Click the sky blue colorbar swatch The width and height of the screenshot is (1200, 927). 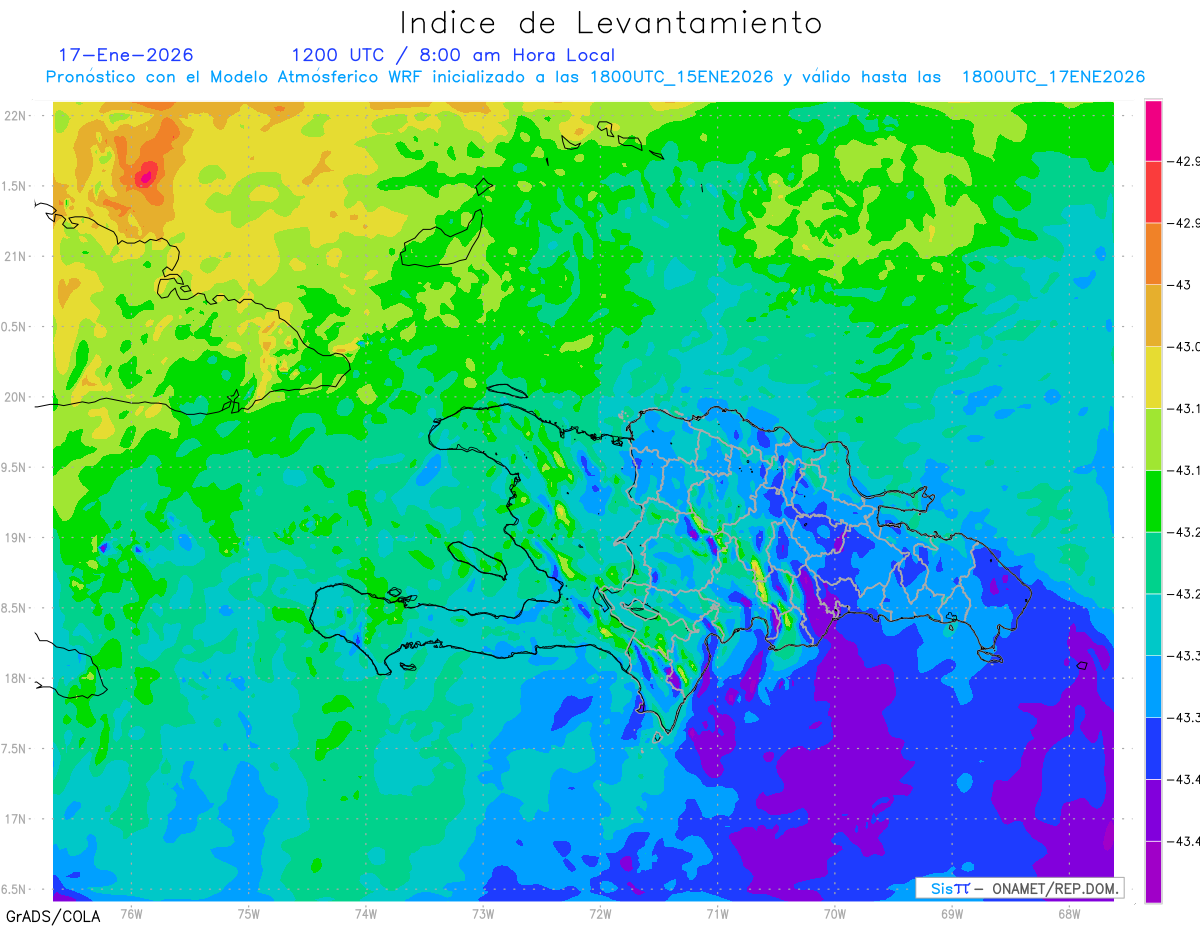1153,688
